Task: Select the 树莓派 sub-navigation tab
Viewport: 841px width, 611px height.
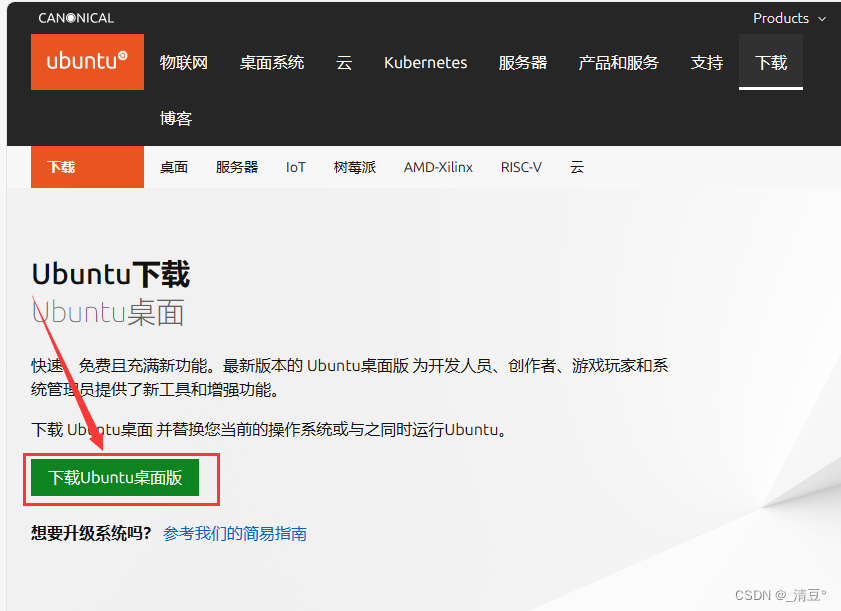Action: (355, 167)
